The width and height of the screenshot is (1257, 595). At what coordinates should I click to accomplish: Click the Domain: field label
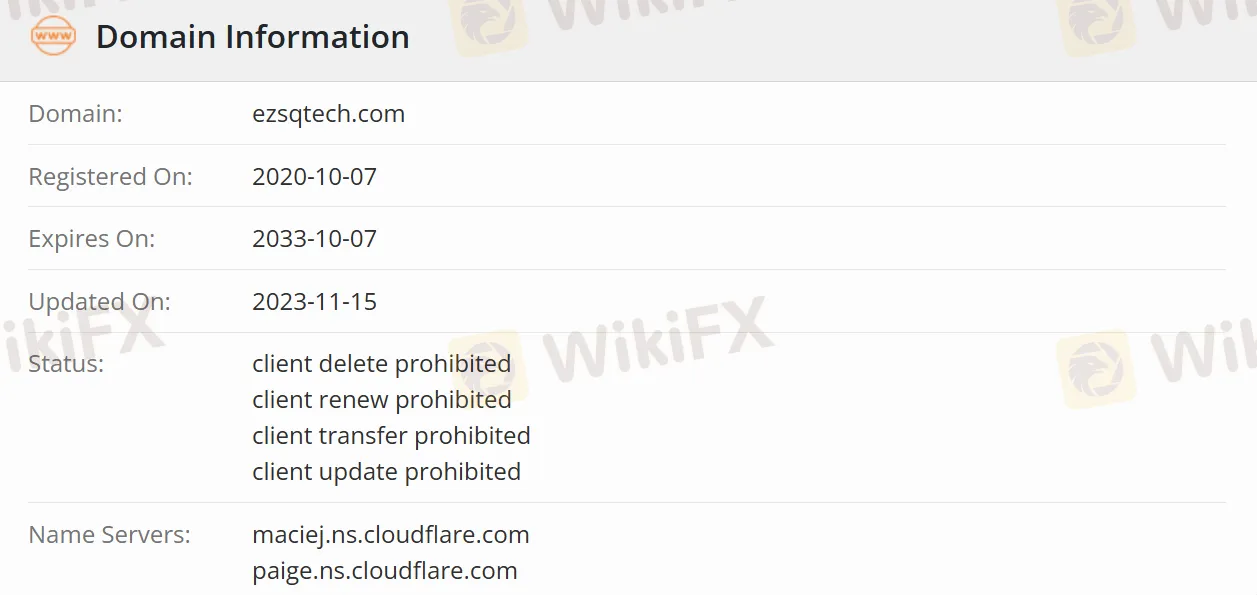click(x=75, y=114)
